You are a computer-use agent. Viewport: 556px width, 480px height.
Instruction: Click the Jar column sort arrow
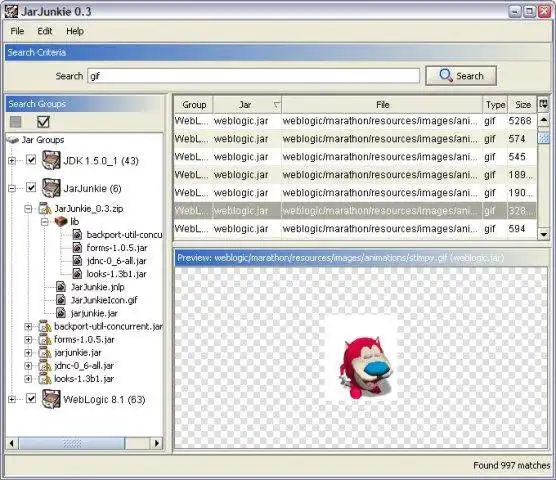277,105
